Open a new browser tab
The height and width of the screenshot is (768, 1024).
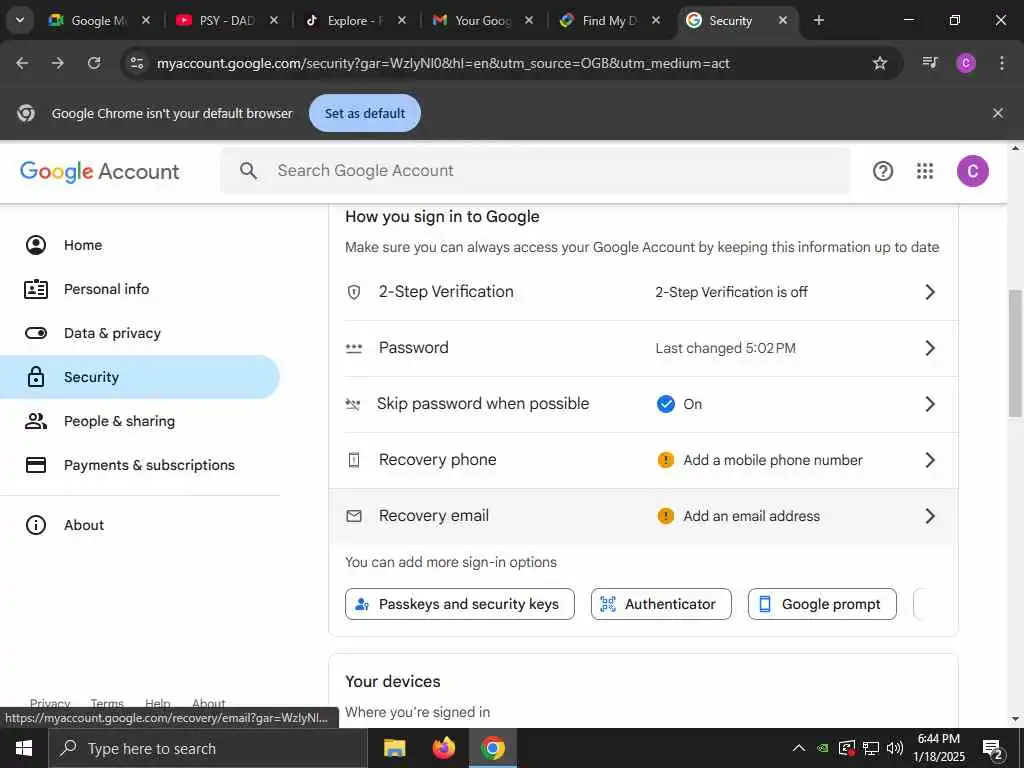(819, 20)
